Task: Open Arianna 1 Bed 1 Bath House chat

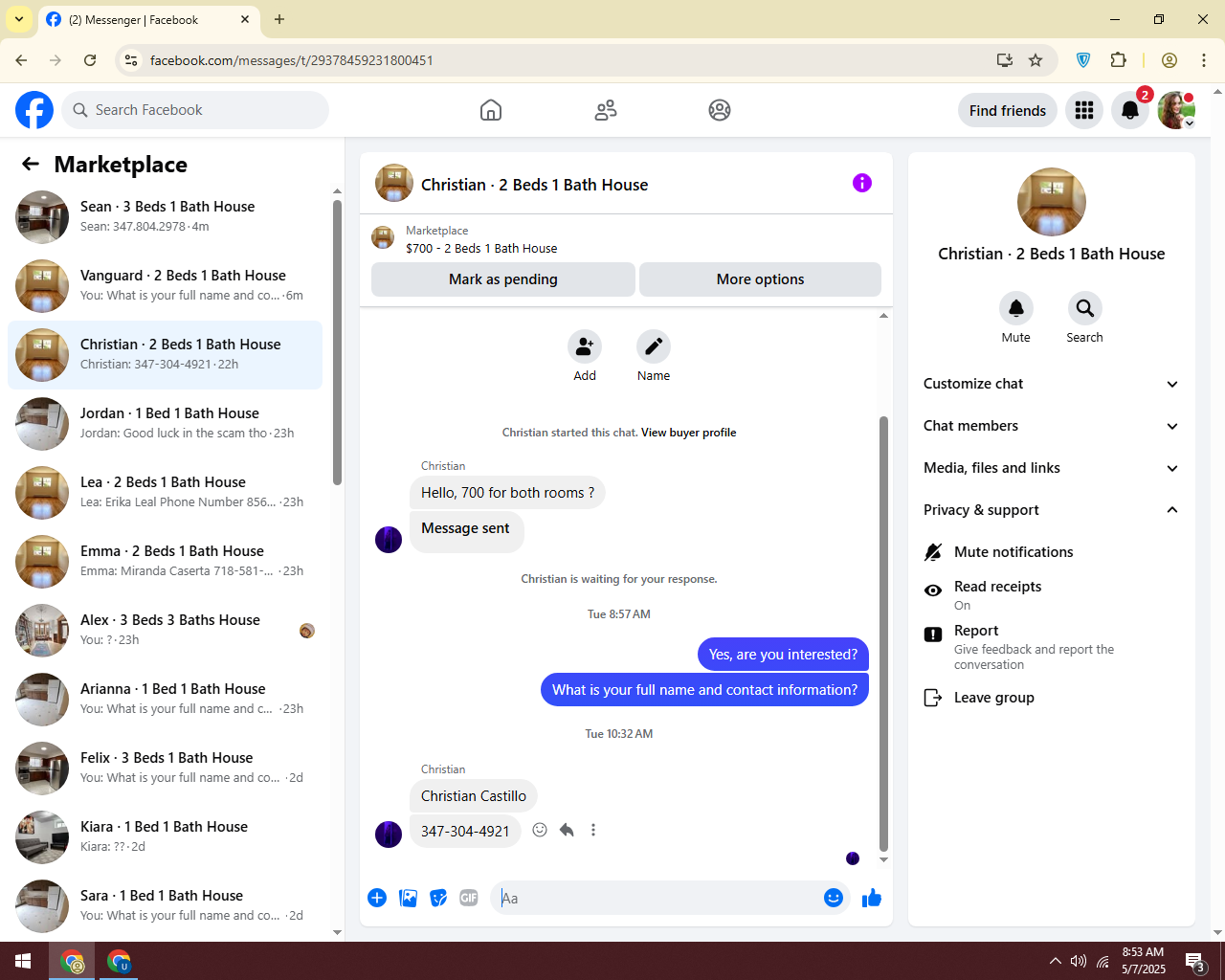Action: (165, 700)
